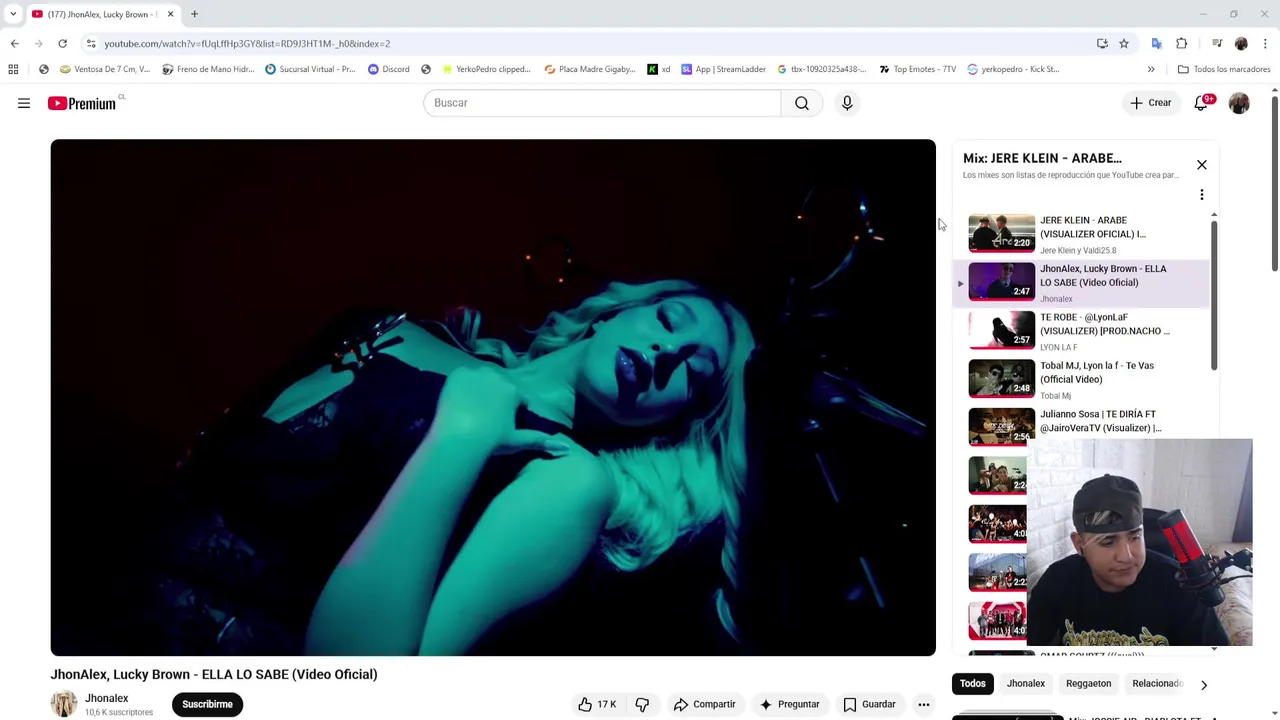Subscribe with the Suscribirme button
This screenshot has width=1280, height=720.
[207, 704]
